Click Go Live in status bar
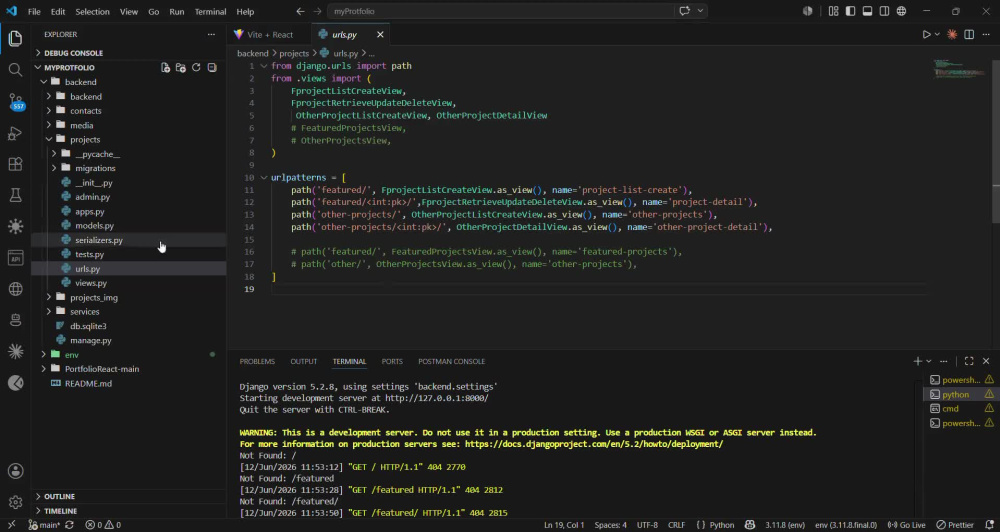This screenshot has width=1000, height=532. pos(907,525)
